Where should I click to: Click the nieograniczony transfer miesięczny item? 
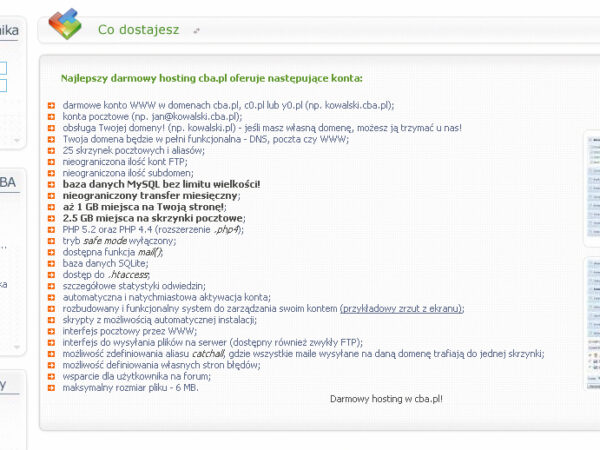[147, 196]
